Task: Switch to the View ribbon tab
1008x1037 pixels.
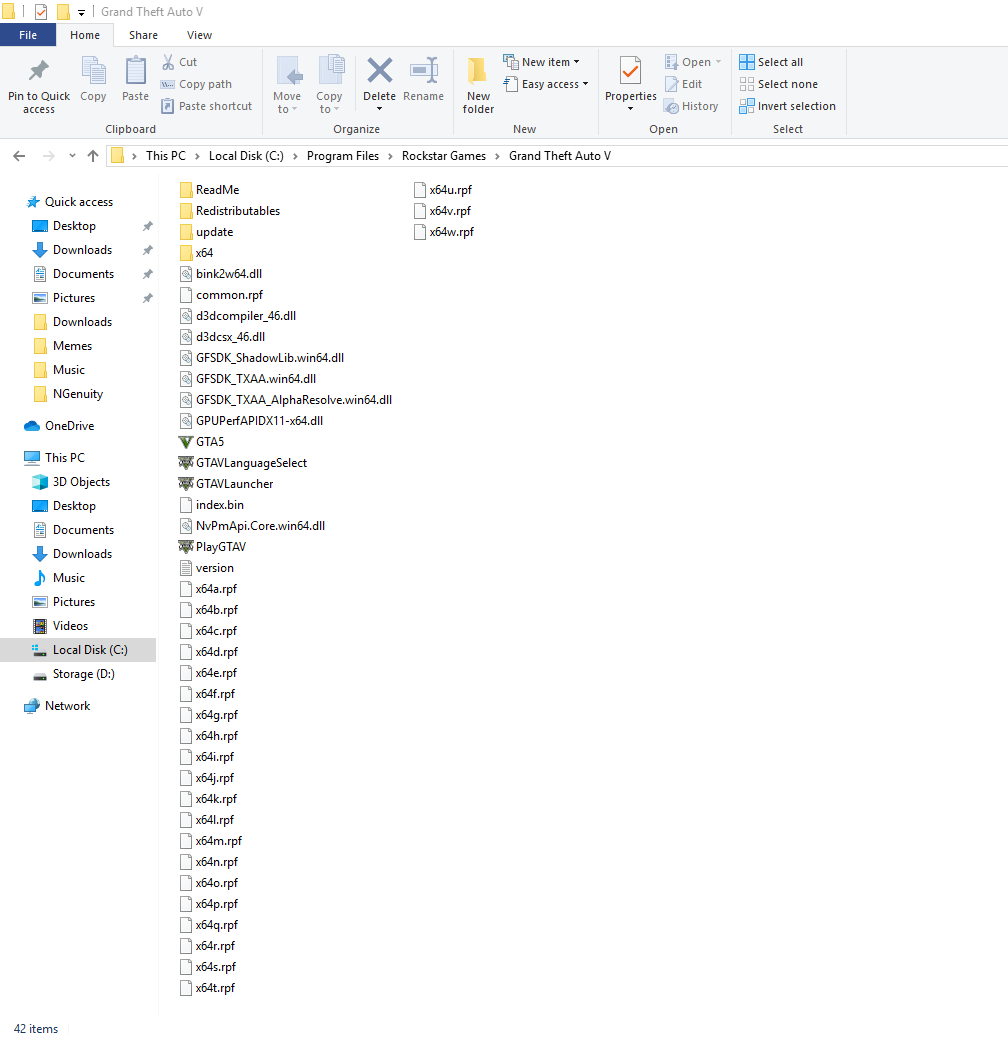Action: point(199,35)
